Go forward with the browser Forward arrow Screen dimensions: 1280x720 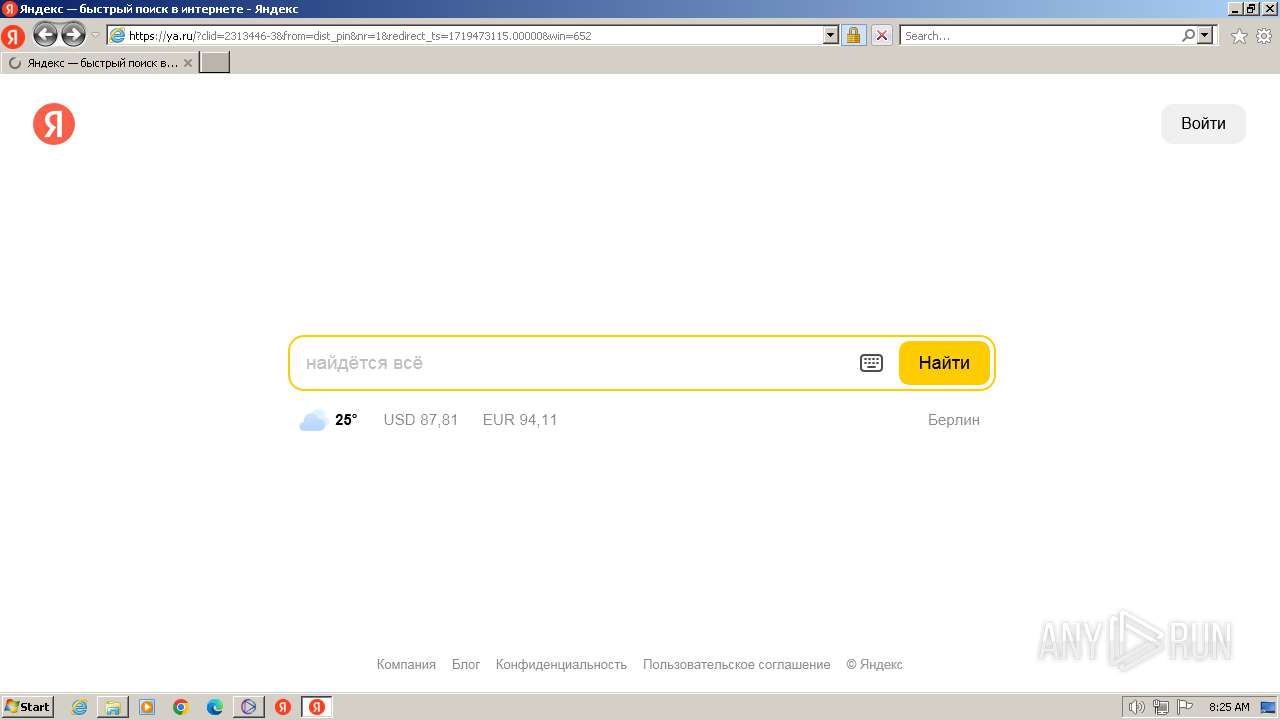73,35
